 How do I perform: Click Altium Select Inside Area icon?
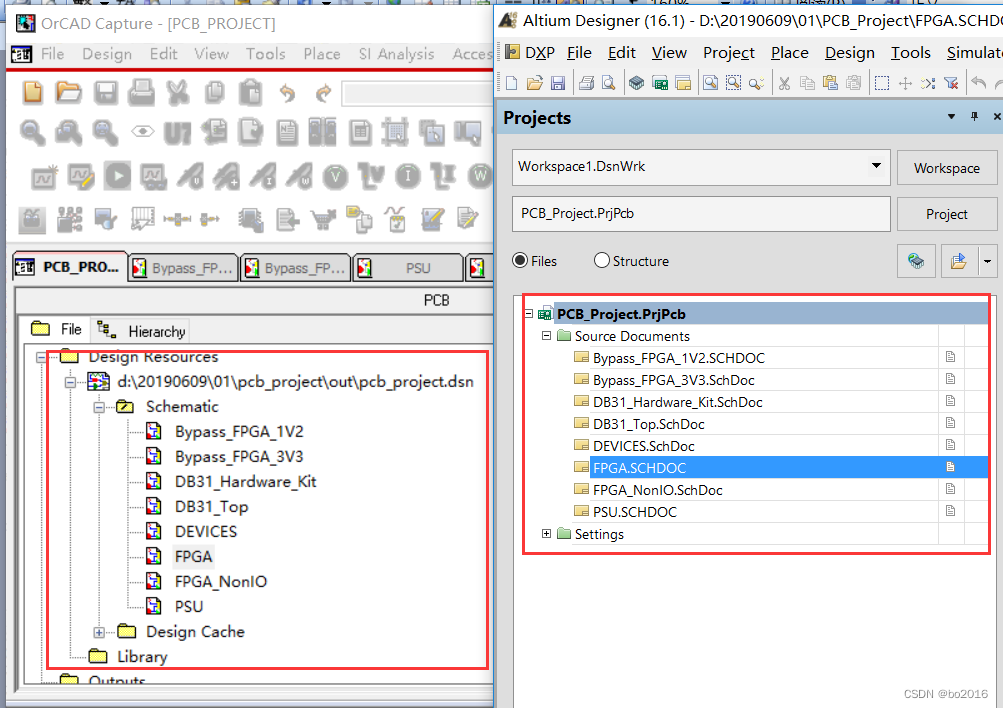(881, 83)
